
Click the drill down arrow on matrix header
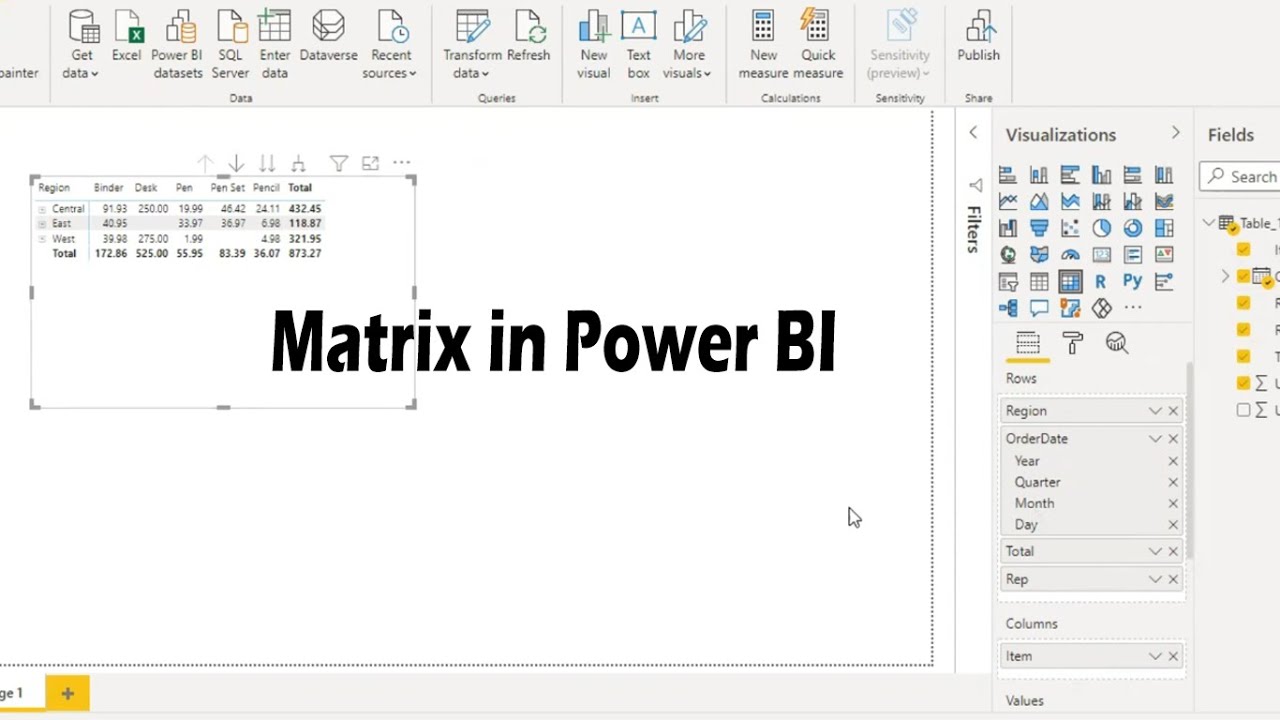coord(236,163)
